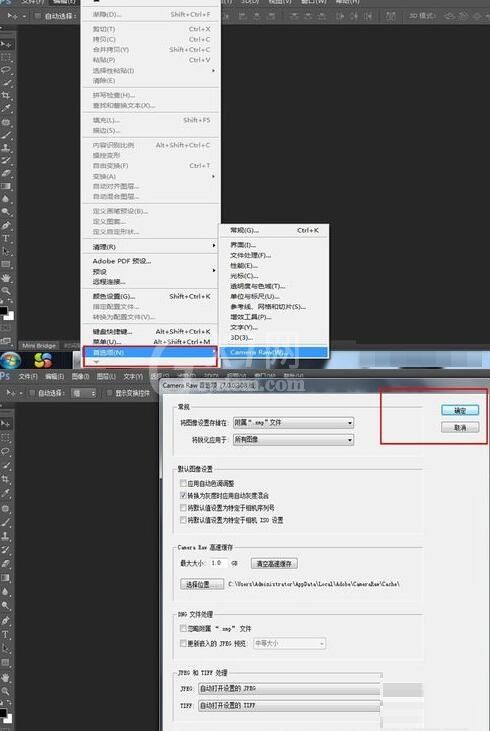Select the Zoom tool in the Edit-menu Photoshop window
This screenshot has height=731, width=490.
pos(6,290)
